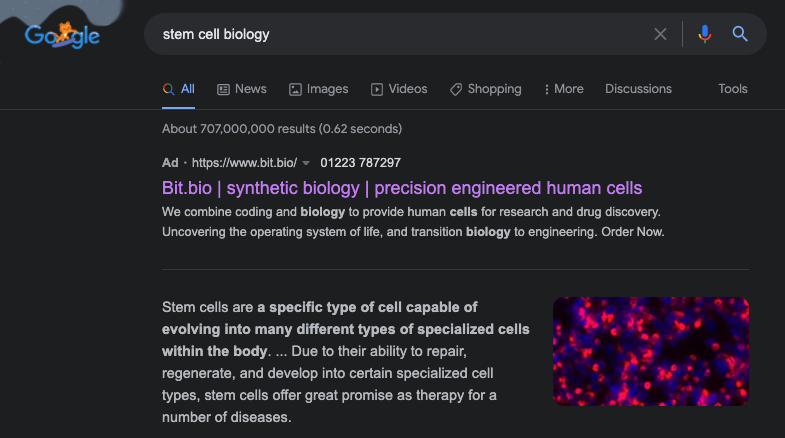The width and height of the screenshot is (785, 438).
Task: Start voice search with microphone icon
Action: tap(704, 34)
